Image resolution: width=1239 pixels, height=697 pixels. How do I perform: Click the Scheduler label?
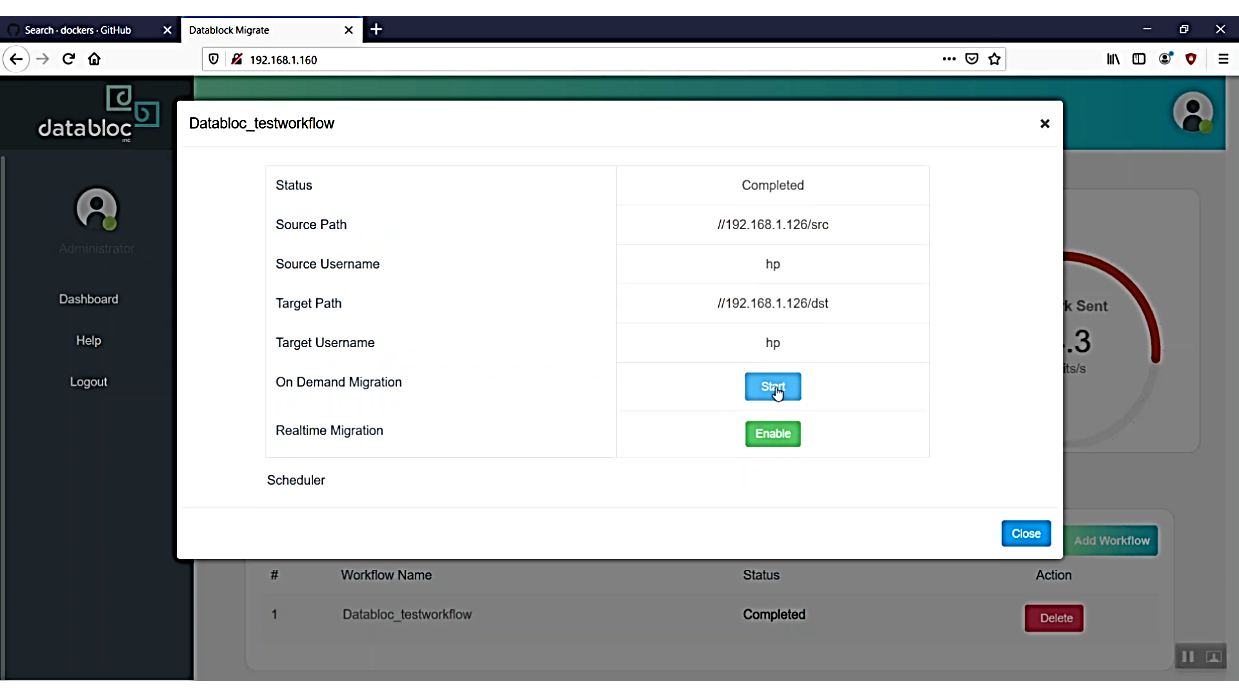(296, 480)
